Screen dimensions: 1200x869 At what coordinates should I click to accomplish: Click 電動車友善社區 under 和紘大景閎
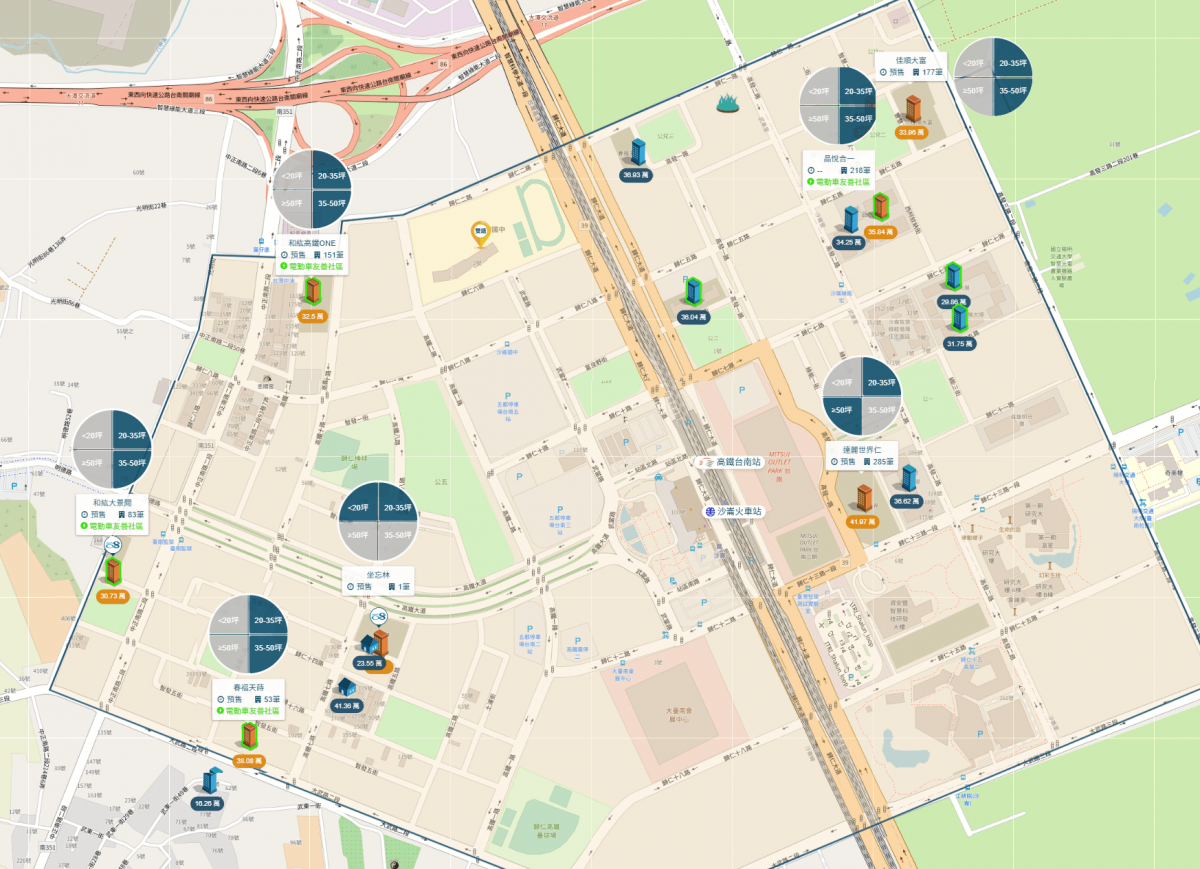pos(113,525)
